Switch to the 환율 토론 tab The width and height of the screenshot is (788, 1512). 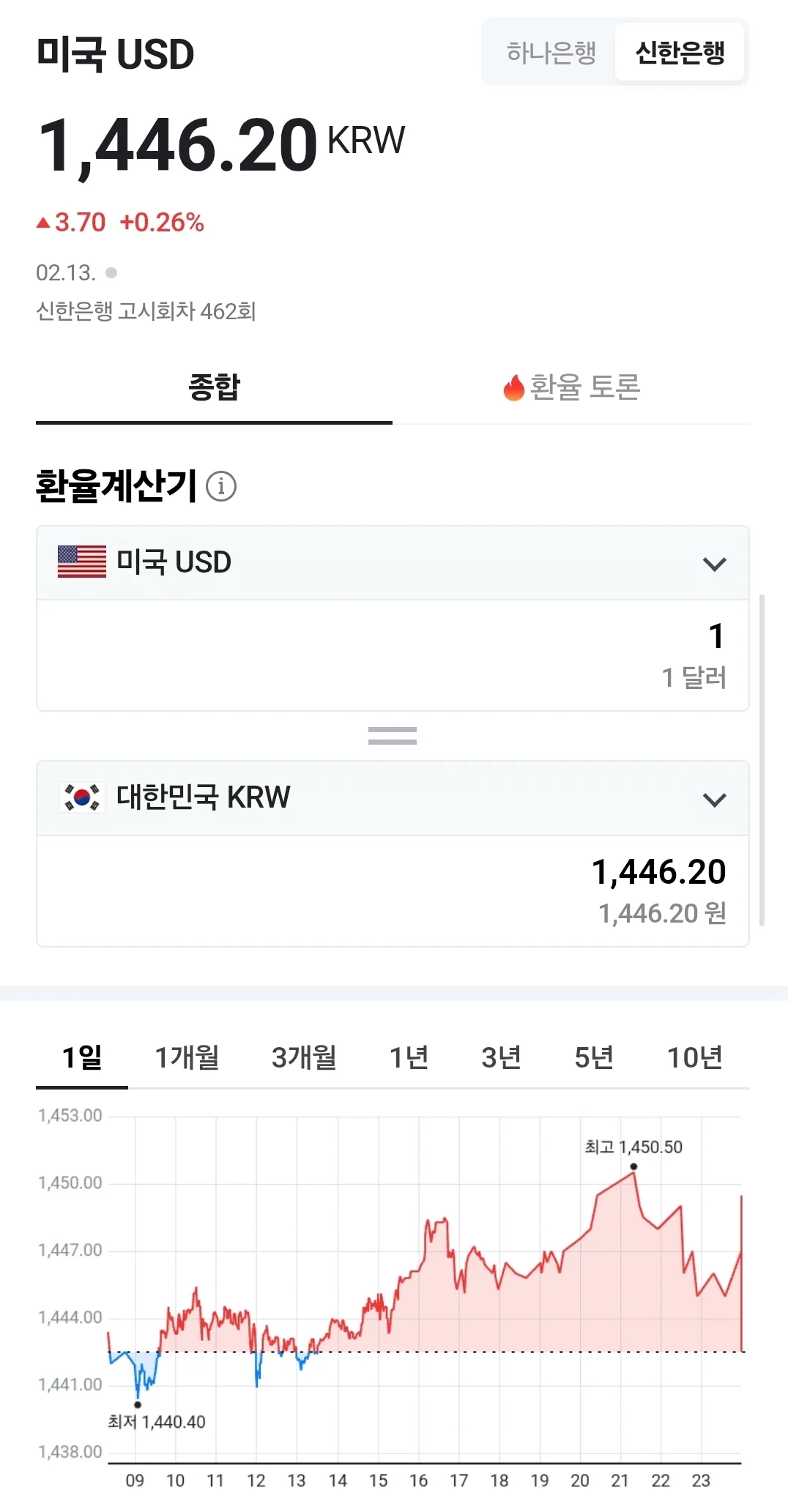[571, 387]
